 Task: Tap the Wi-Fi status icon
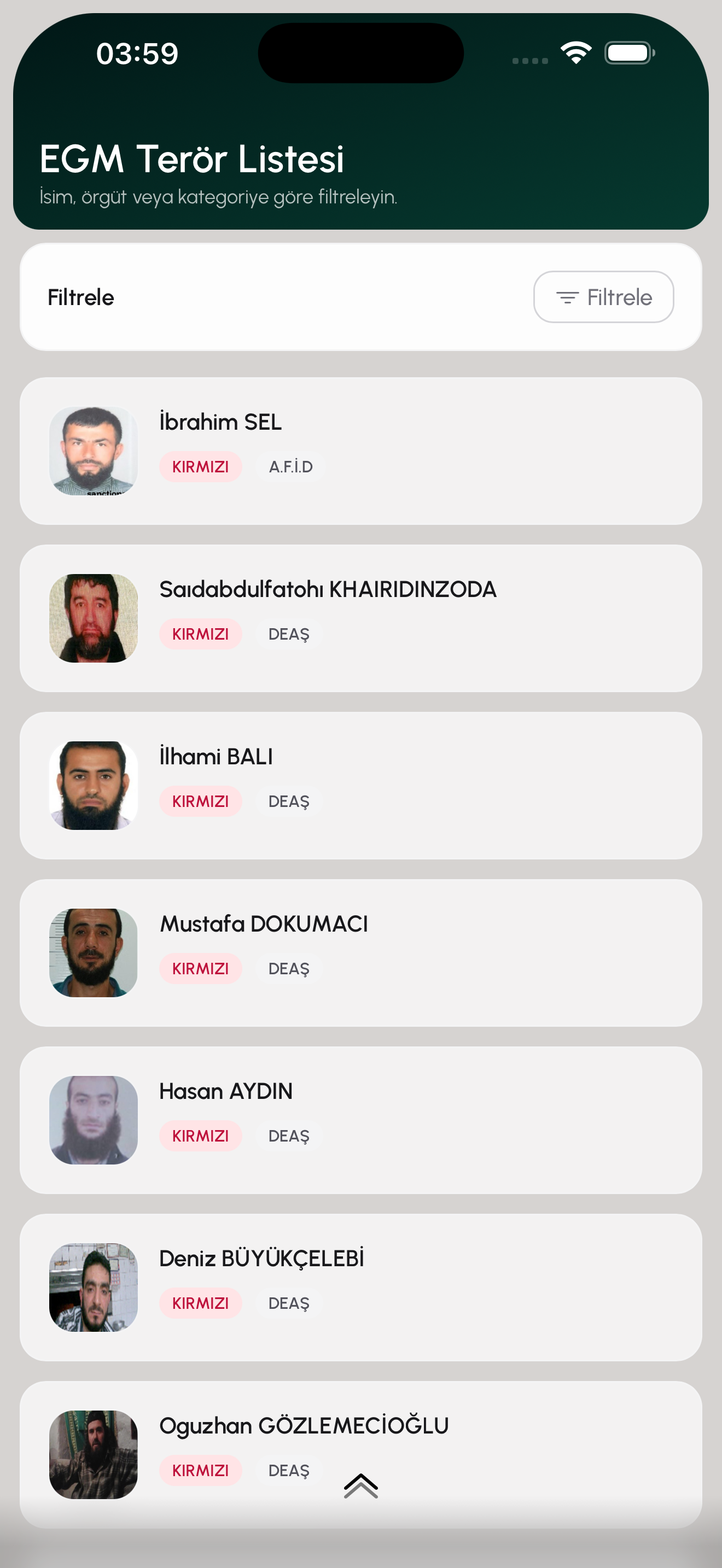tap(576, 53)
